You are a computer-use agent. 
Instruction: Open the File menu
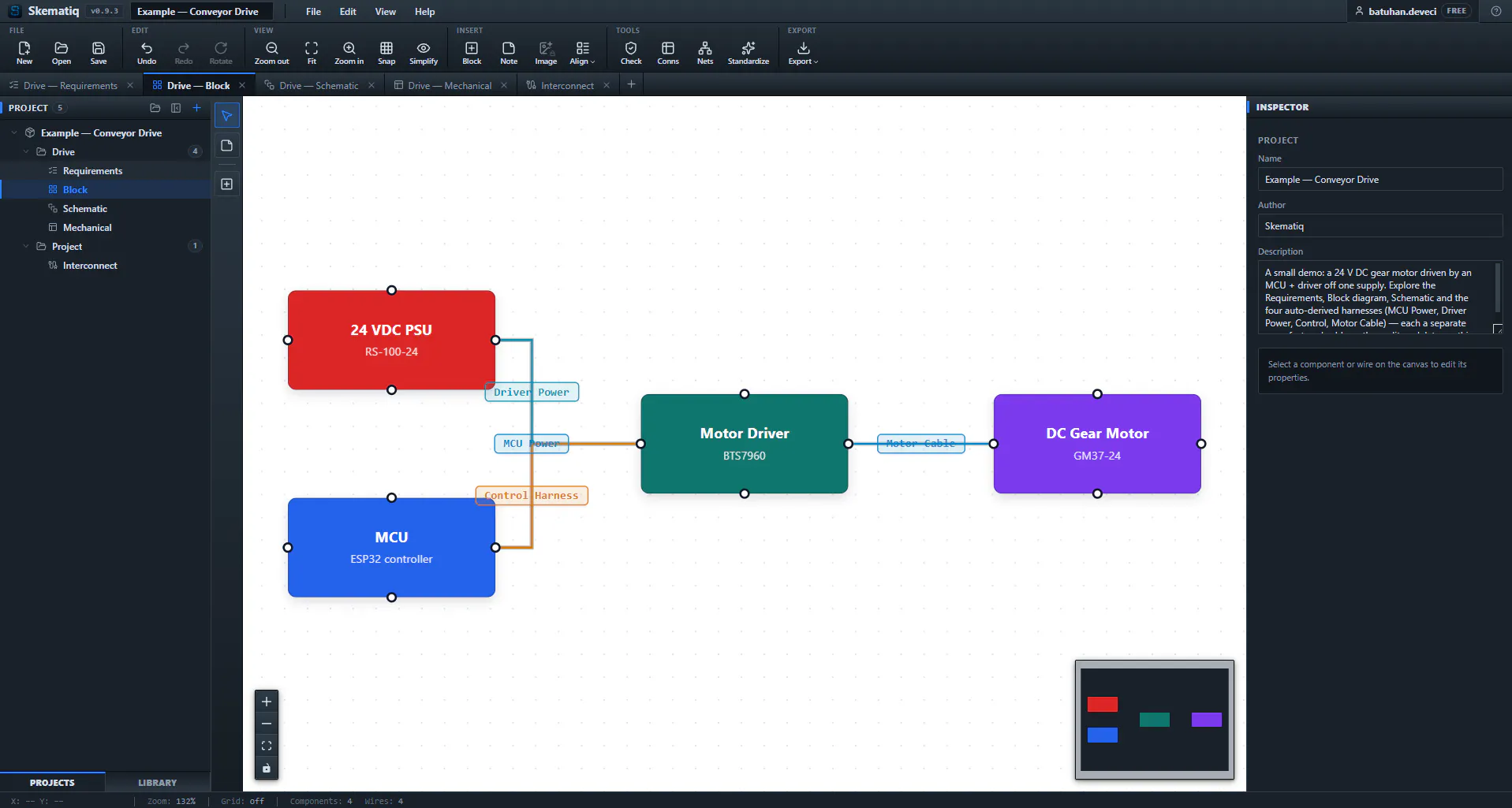click(313, 12)
